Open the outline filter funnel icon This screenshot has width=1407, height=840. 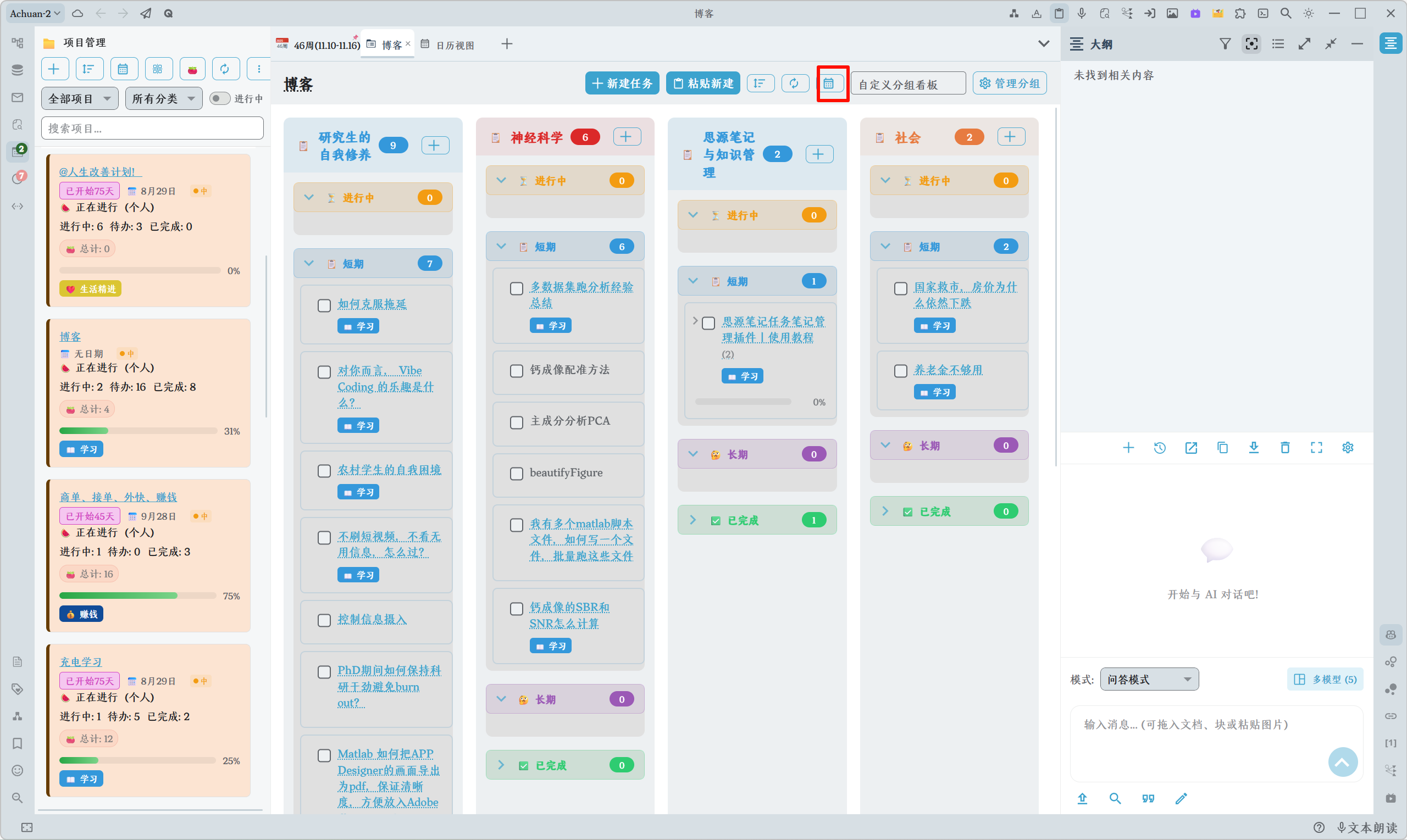coord(1225,44)
